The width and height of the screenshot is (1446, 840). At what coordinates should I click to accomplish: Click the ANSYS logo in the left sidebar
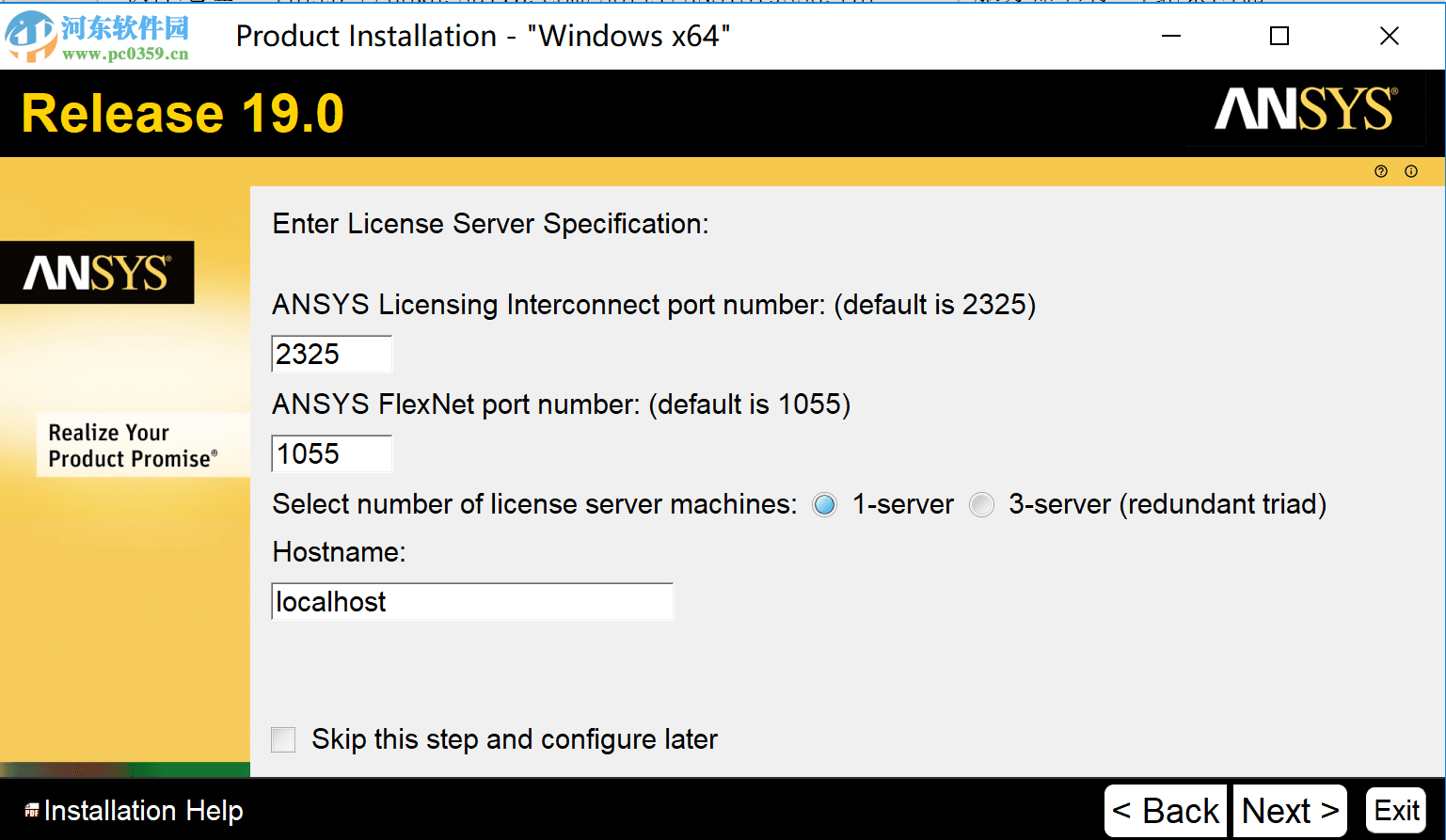97,273
